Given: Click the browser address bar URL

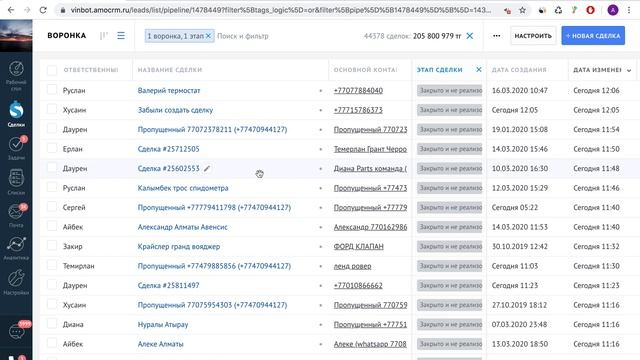Looking at the screenshot, I should pyautogui.click(x=281, y=10).
